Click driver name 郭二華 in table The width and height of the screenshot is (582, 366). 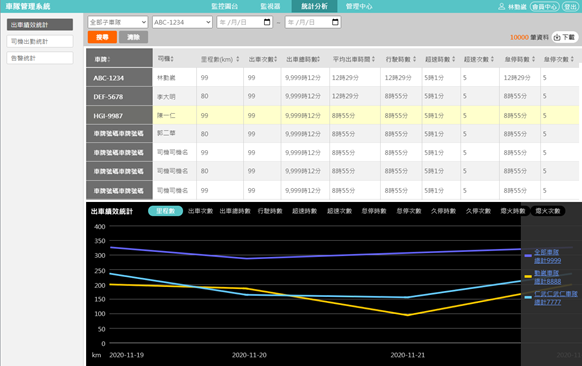[166, 133]
